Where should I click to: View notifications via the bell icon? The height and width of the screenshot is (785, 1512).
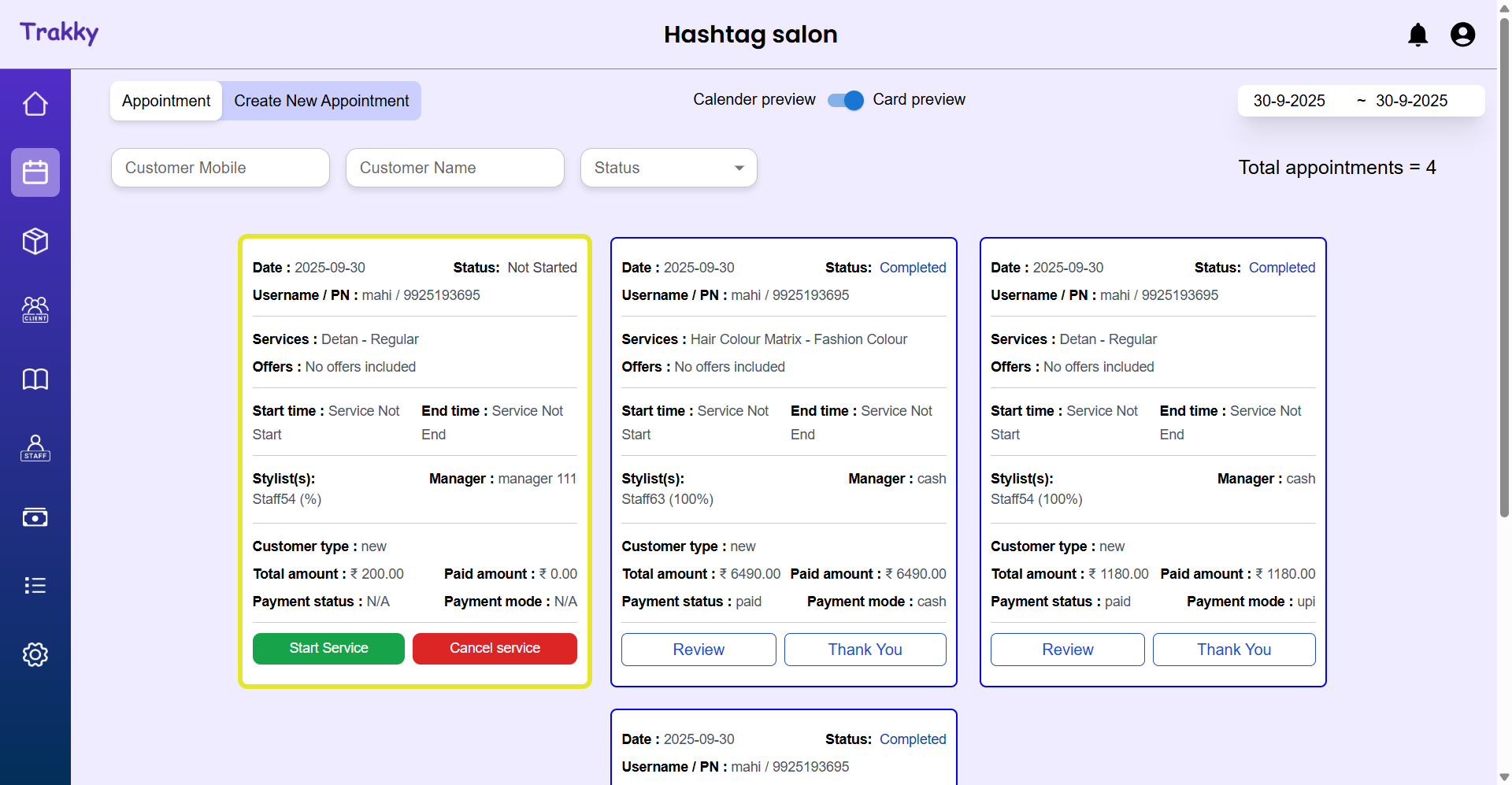click(x=1417, y=35)
